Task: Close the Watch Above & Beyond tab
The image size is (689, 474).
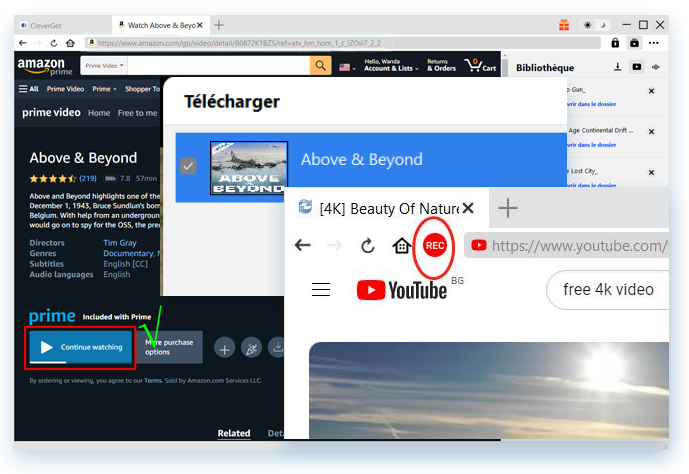Action: [x=200, y=25]
